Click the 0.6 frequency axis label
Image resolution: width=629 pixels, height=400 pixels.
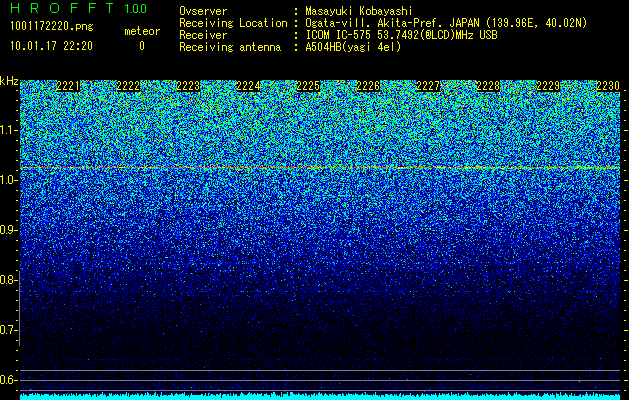9,380
